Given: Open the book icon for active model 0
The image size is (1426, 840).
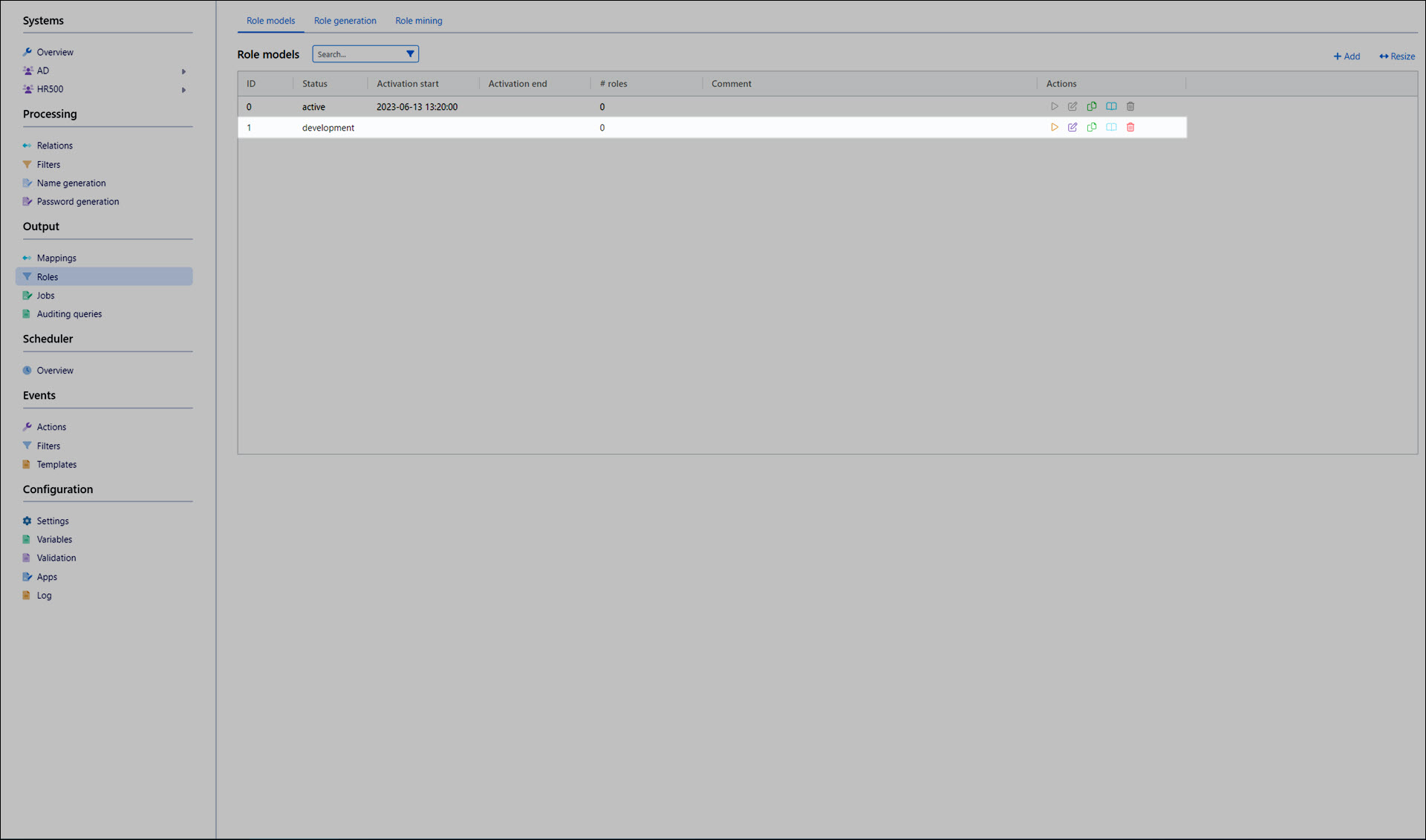Looking at the screenshot, I should tap(1111, 107).
